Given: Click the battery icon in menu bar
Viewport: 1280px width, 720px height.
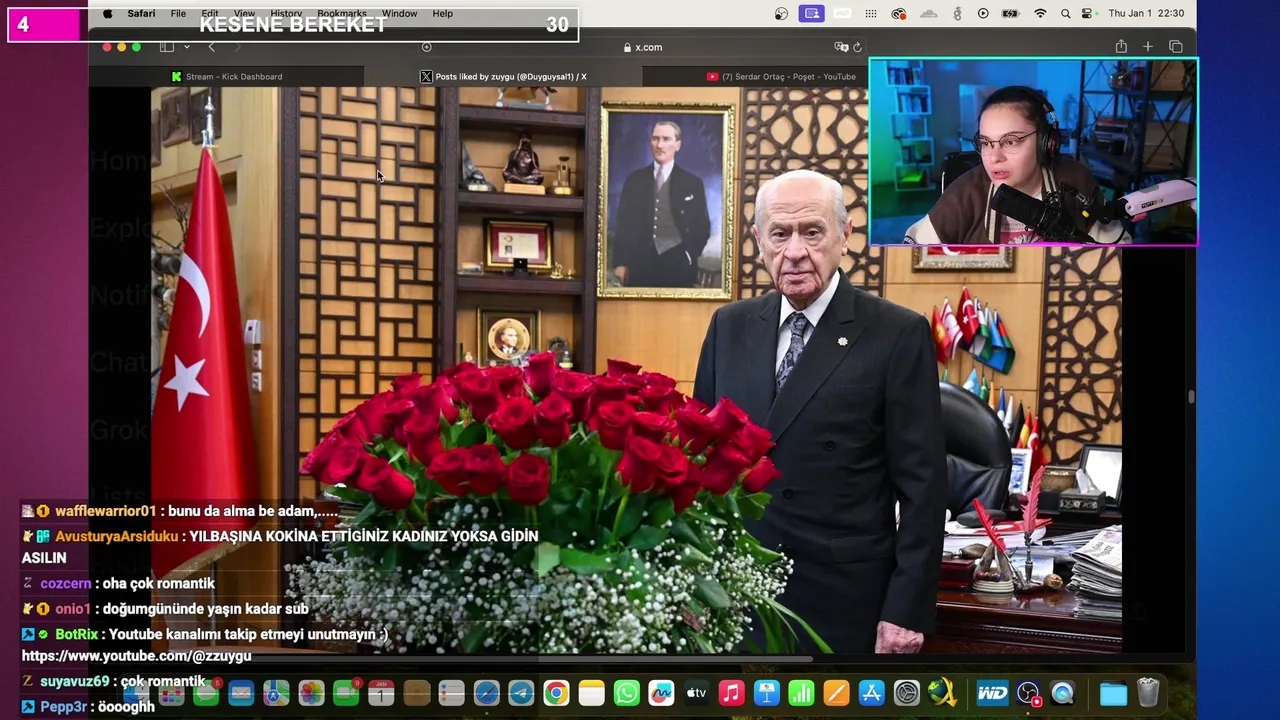Looking at the screenshot, I should (1011, 13).
